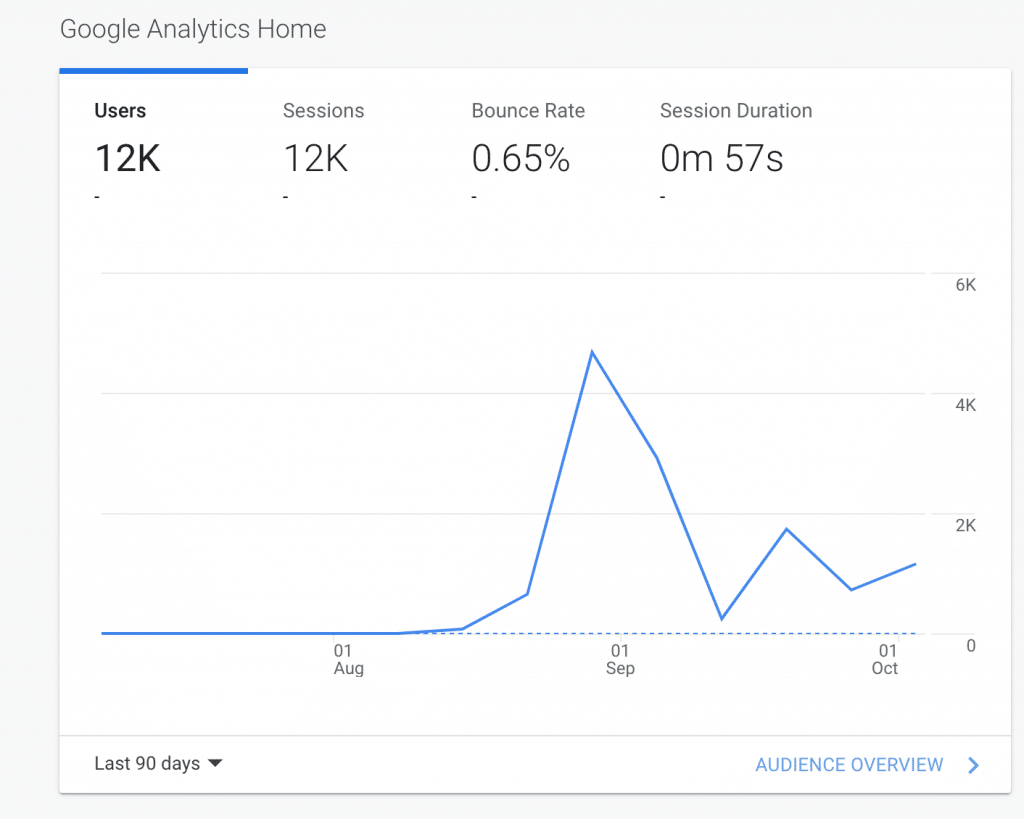Click the 12K value under Sessions
1024x819 pixels.
click(x=315, y=158)
